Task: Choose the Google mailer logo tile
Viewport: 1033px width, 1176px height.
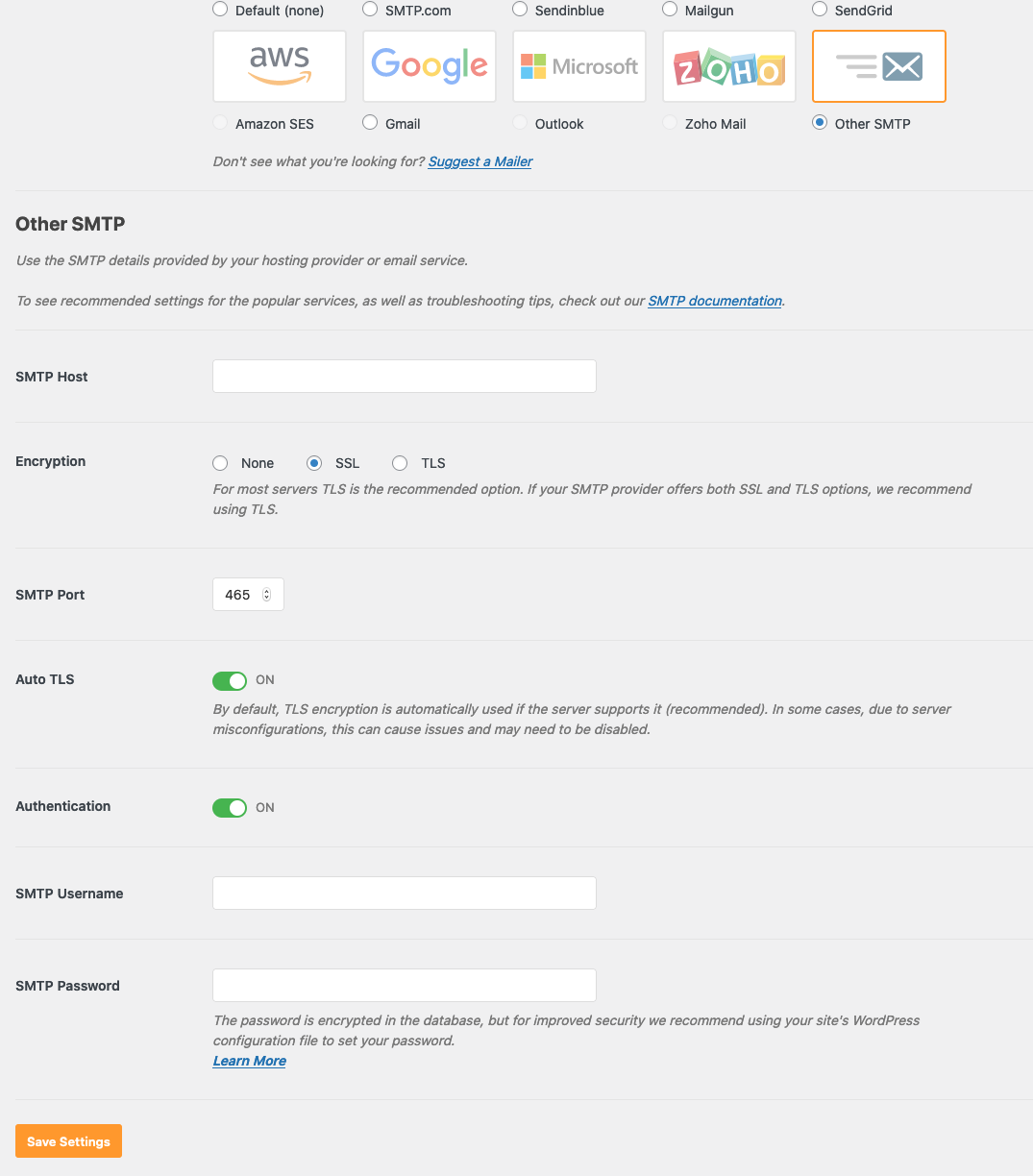Action: (430, 66)
